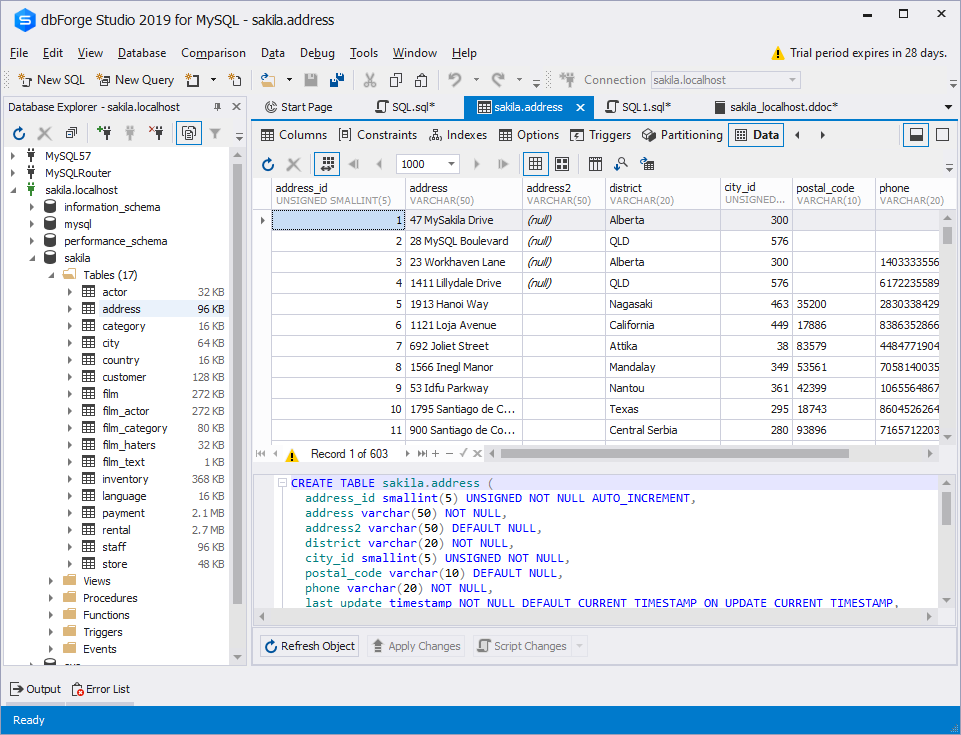Open the Database menu
The image size is (961, 735).
[142, 53]
